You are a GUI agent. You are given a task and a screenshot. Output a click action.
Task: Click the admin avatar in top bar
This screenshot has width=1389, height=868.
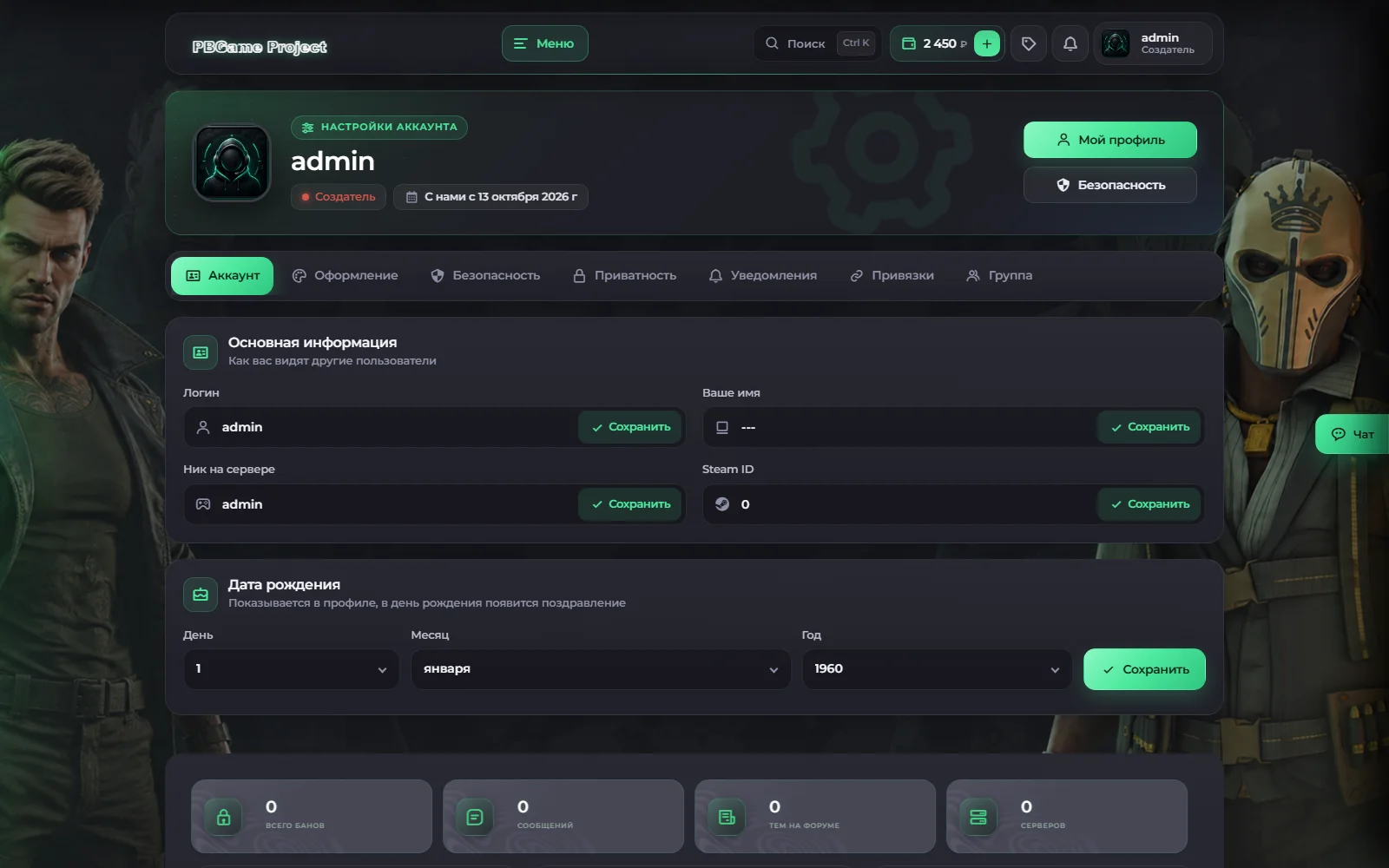pyautogui.click(x=1116, y=43)
